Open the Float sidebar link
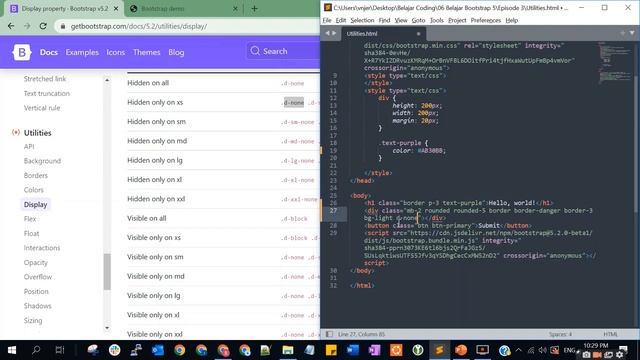Viewport: 640px width, 360px height. pos(31,233)
